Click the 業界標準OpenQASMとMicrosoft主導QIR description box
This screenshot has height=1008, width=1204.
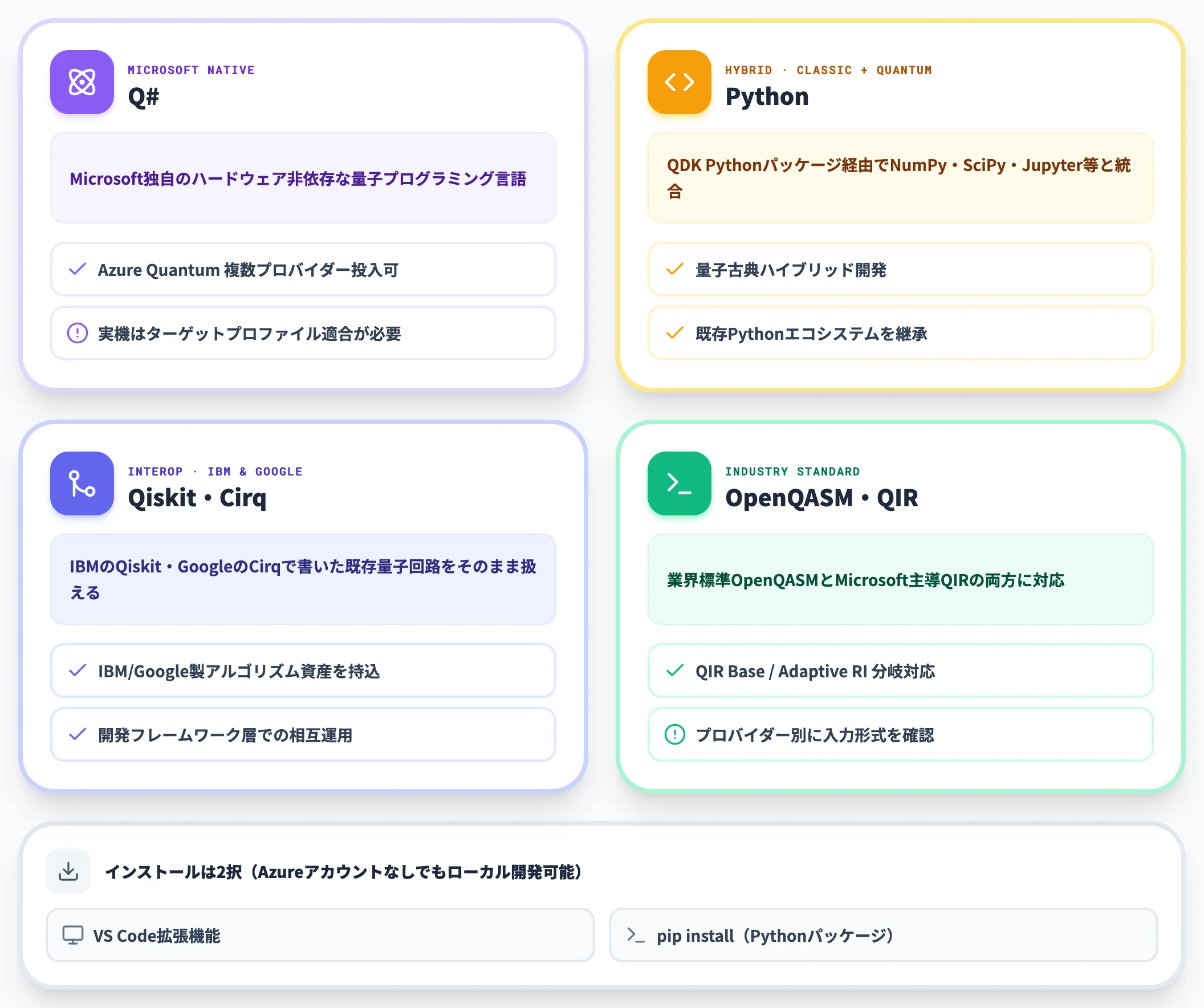[901, 580]
